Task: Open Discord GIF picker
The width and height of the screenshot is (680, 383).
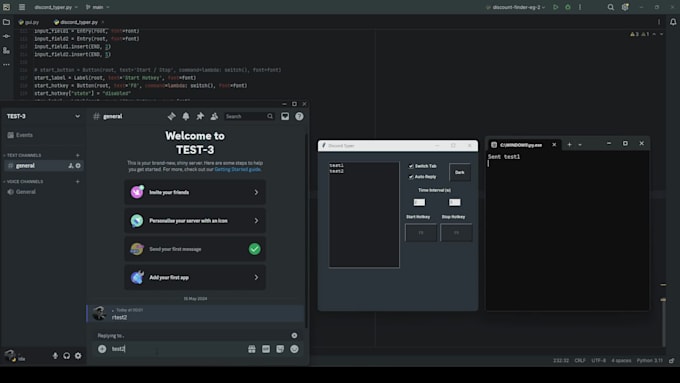Action: (x=266, y=349)
